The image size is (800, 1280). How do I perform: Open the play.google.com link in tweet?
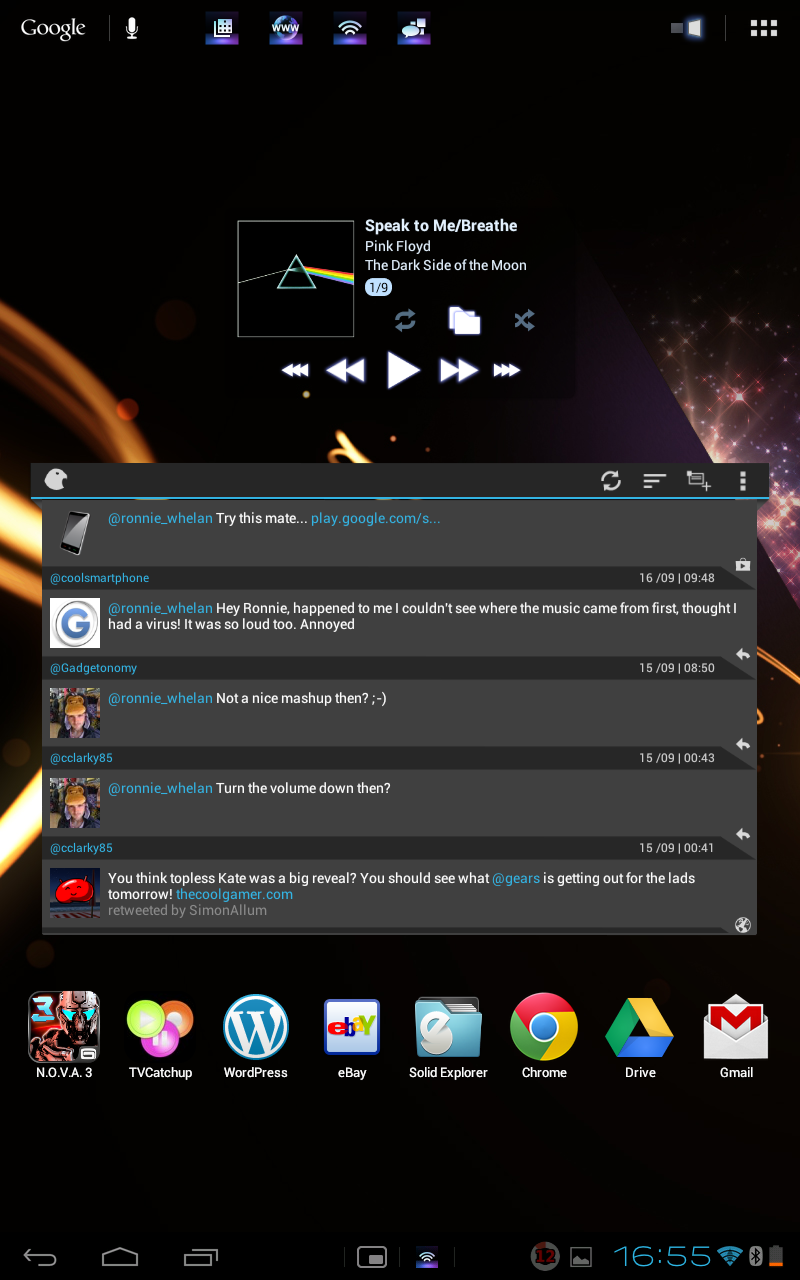click(376, 518)
